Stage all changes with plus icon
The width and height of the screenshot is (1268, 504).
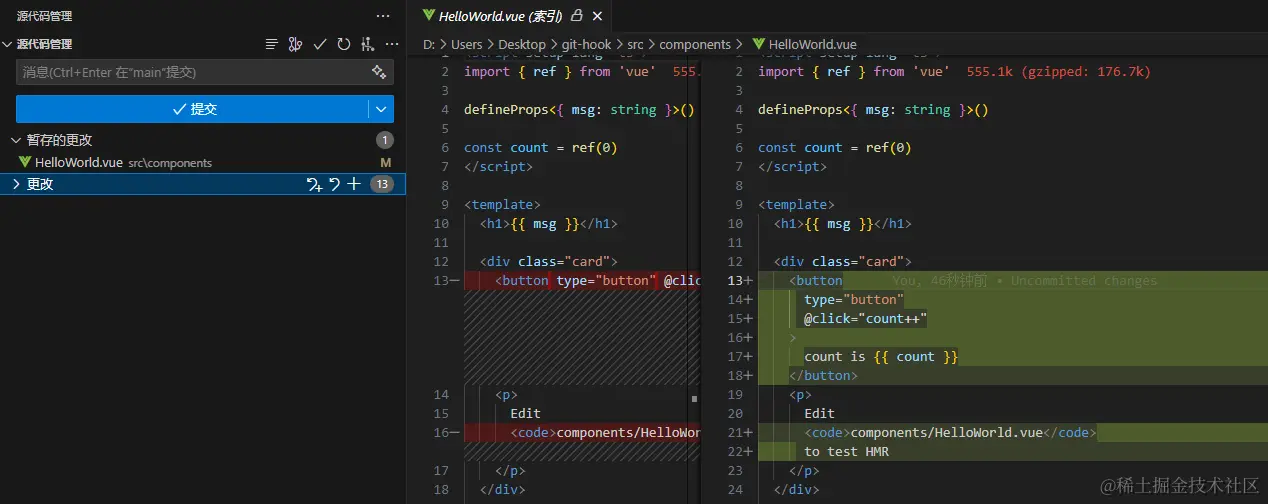(x=354, y=184)
